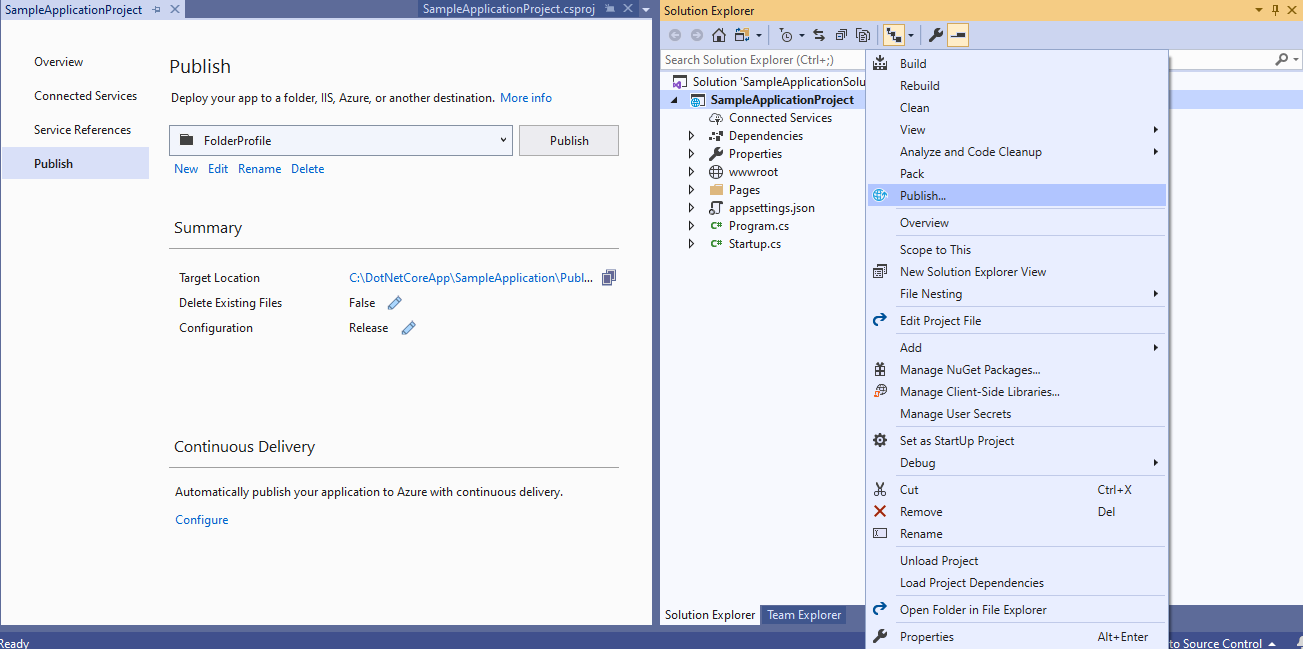
Task: Open Pending Changes Filter clock icon
Action: point(787,36)
